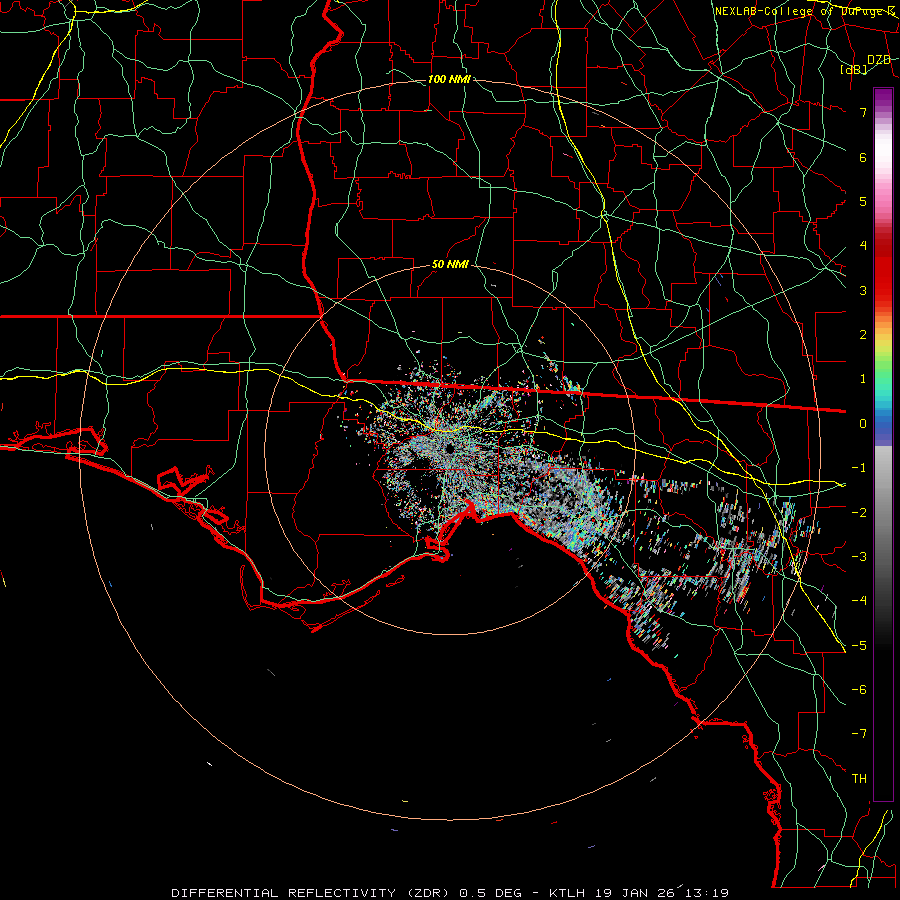Click the 1 dB tick label on scale
This screenshot has width=900, height=900.
pos(863,379)
